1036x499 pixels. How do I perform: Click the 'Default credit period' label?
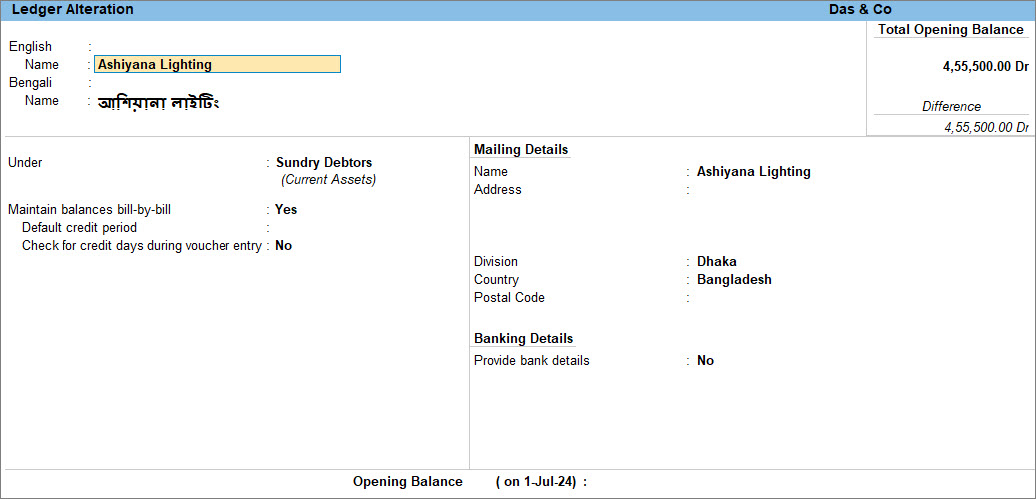(79, 227)
